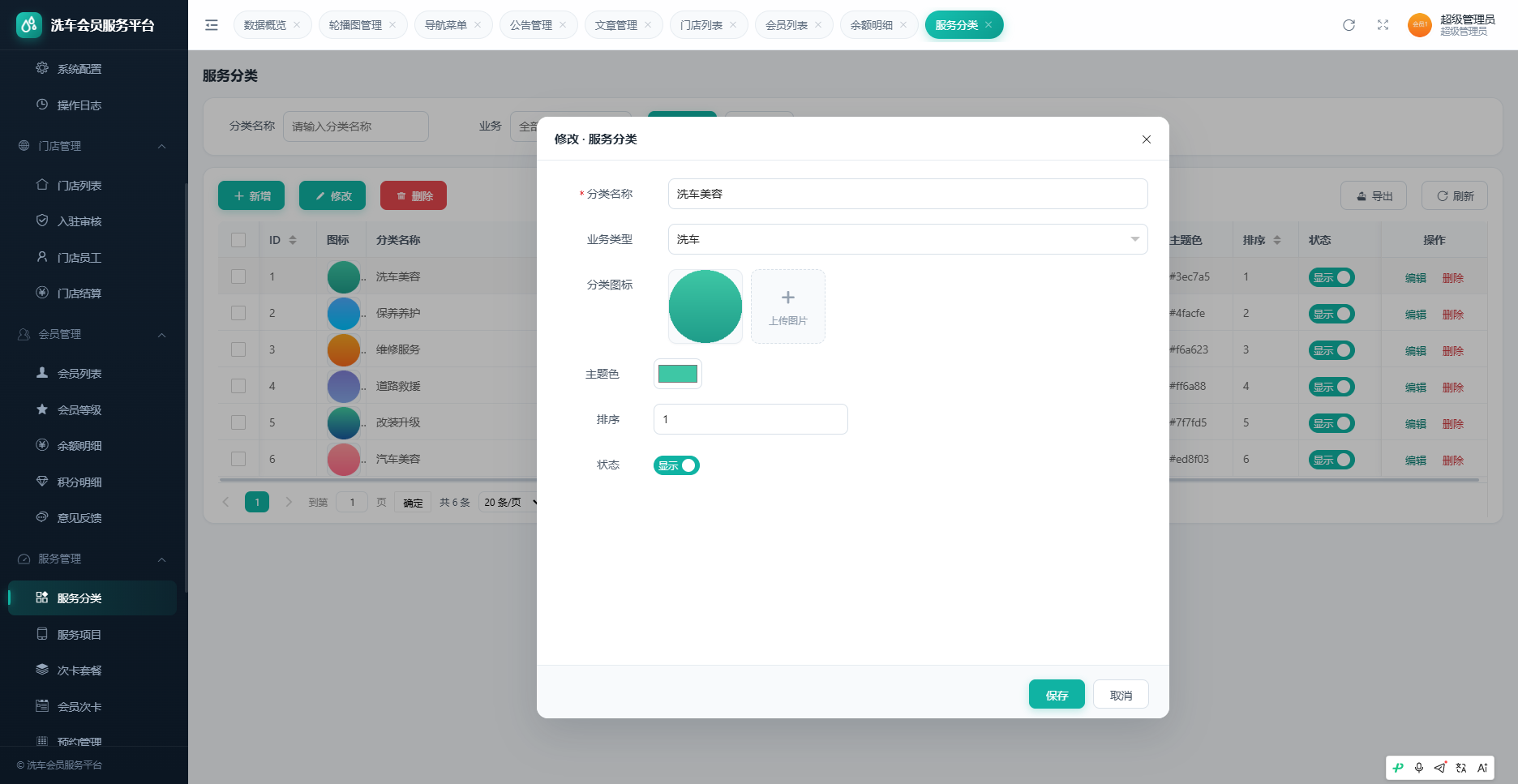The width and height of the screenshot is (1518, 784).
Task: Toggle status switch for 汽车美容 row
Action: click(x=1331, y=460)
